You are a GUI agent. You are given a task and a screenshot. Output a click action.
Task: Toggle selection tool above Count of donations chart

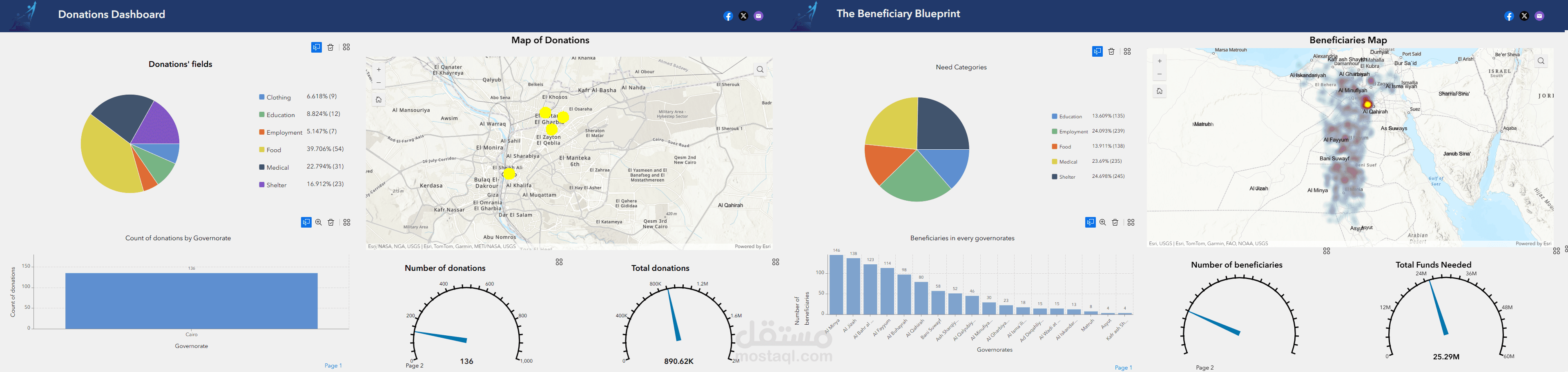coord(306,222)
